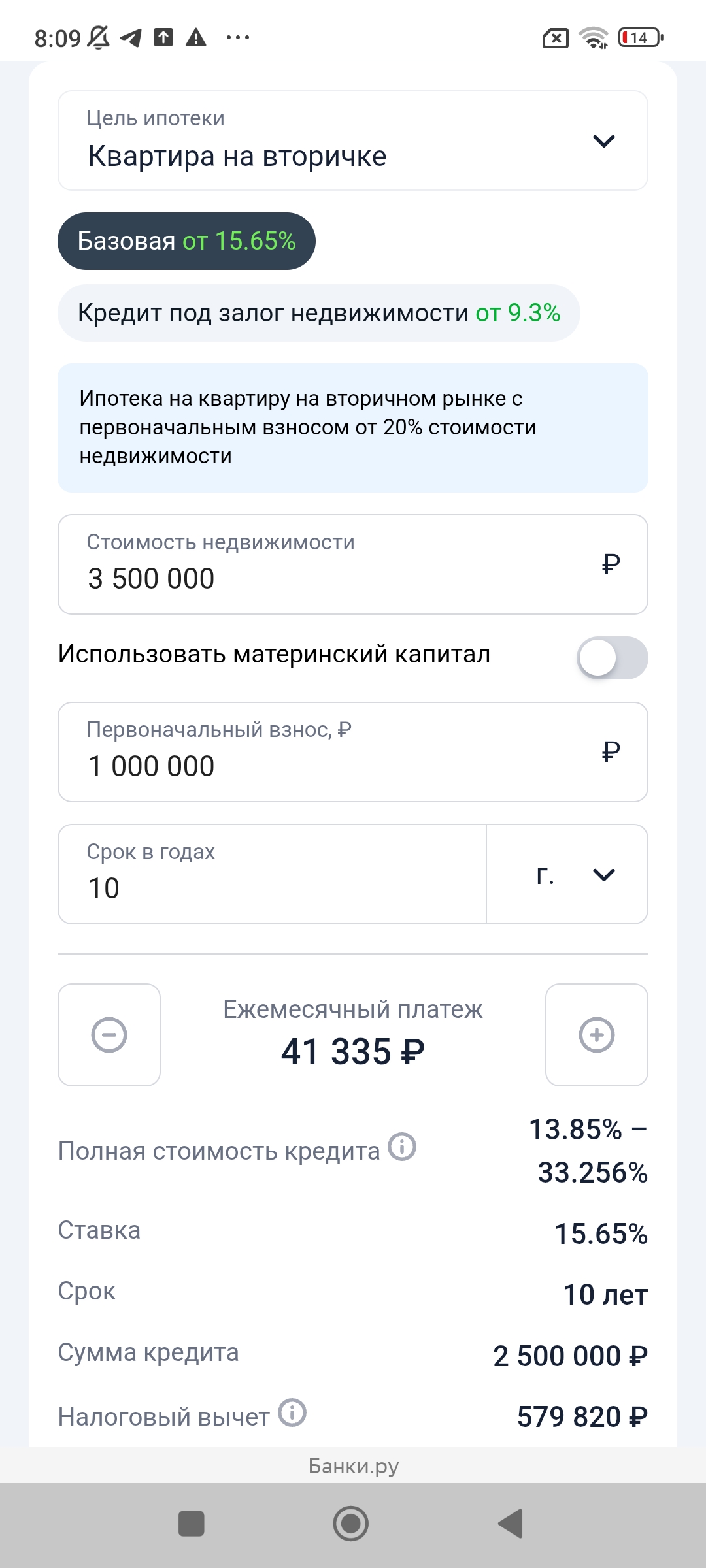Tap the Квартира на вторичке selection

pyautogui.click(x=237, y=157)
